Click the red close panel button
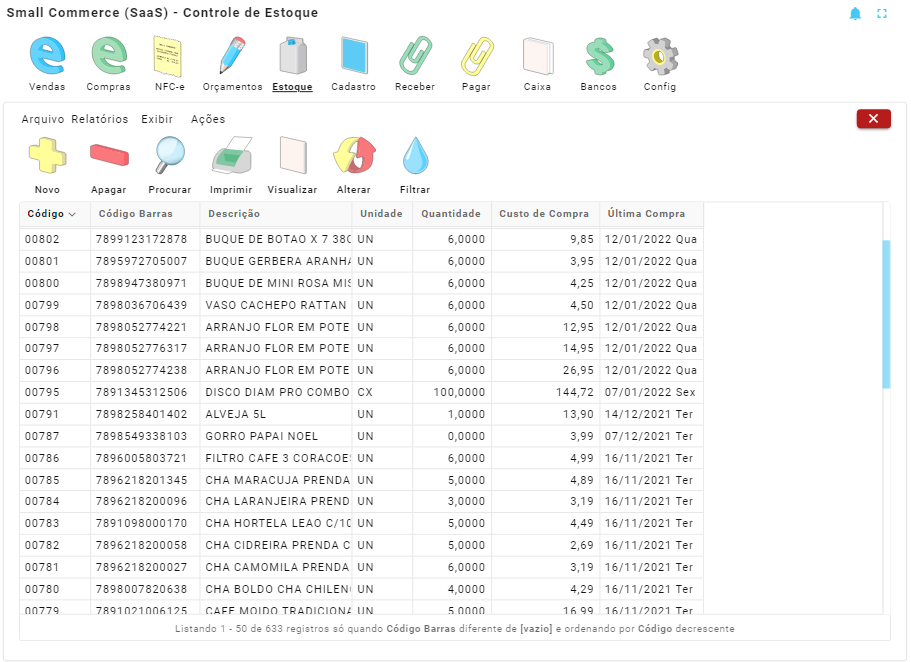 point(873,119)
